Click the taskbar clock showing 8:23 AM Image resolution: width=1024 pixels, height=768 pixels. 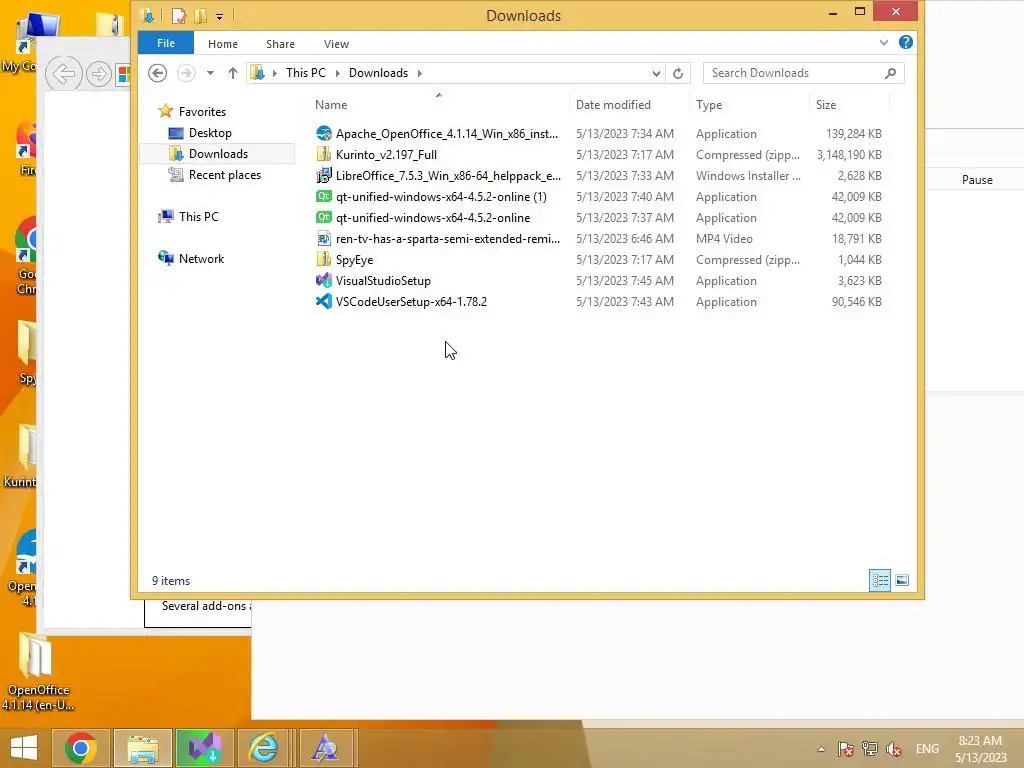[980, 749]
